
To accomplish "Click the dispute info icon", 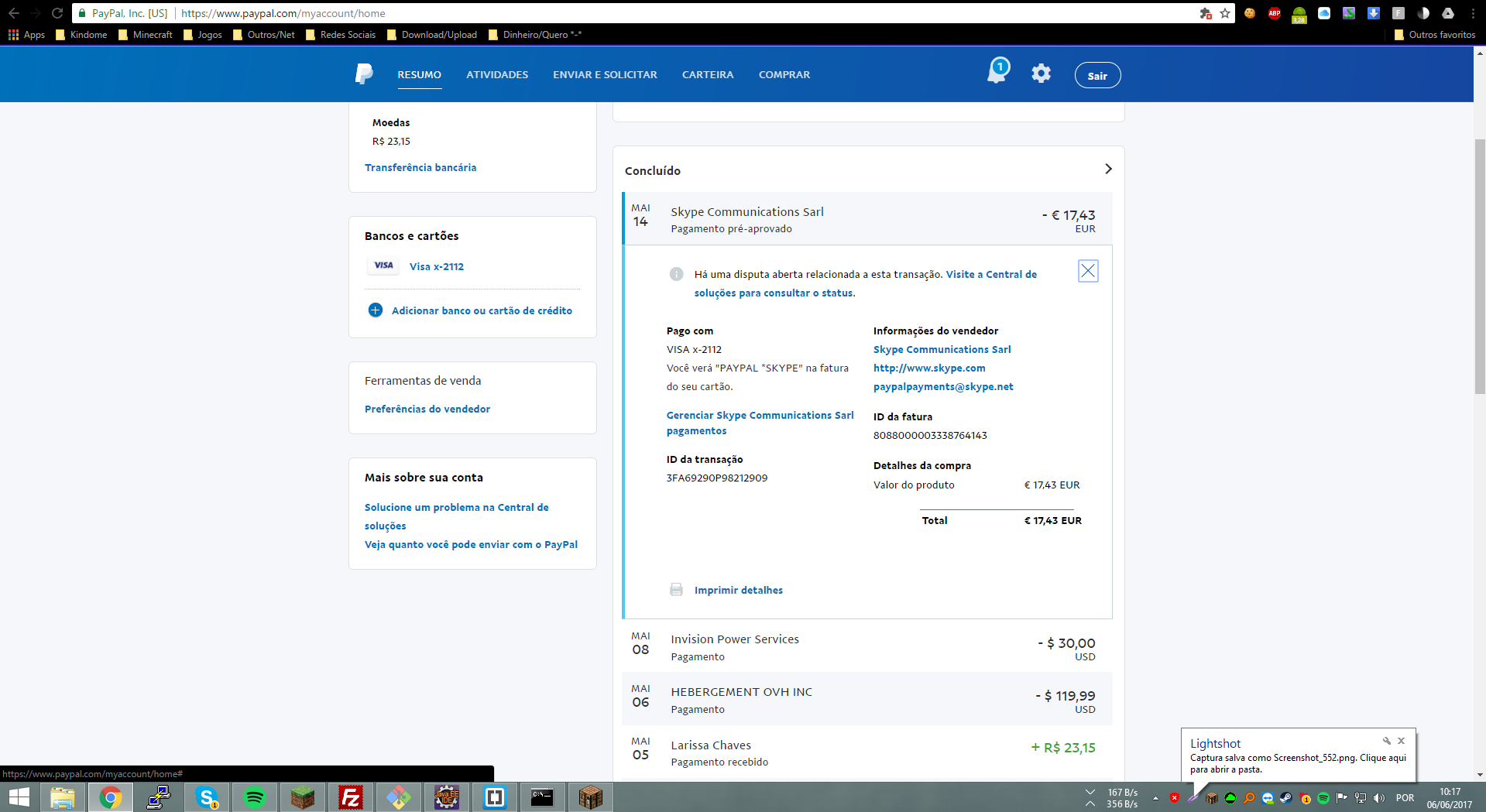I will coord(677,274).
